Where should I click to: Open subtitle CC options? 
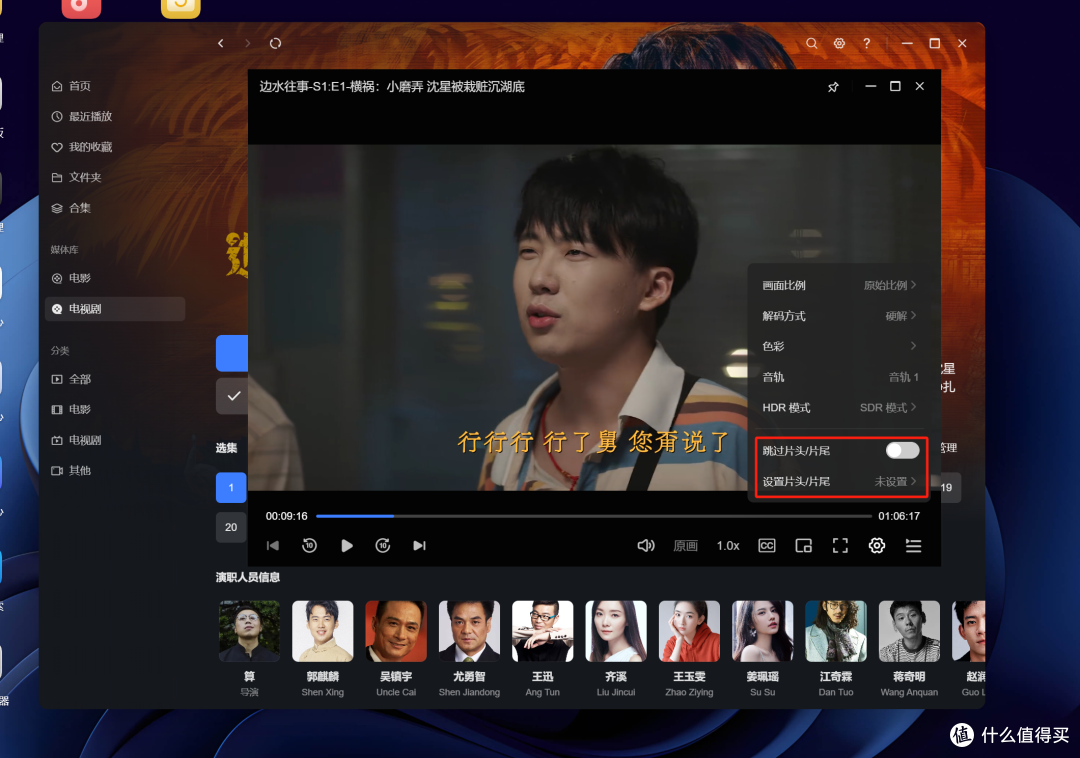(x=767, y=545)
